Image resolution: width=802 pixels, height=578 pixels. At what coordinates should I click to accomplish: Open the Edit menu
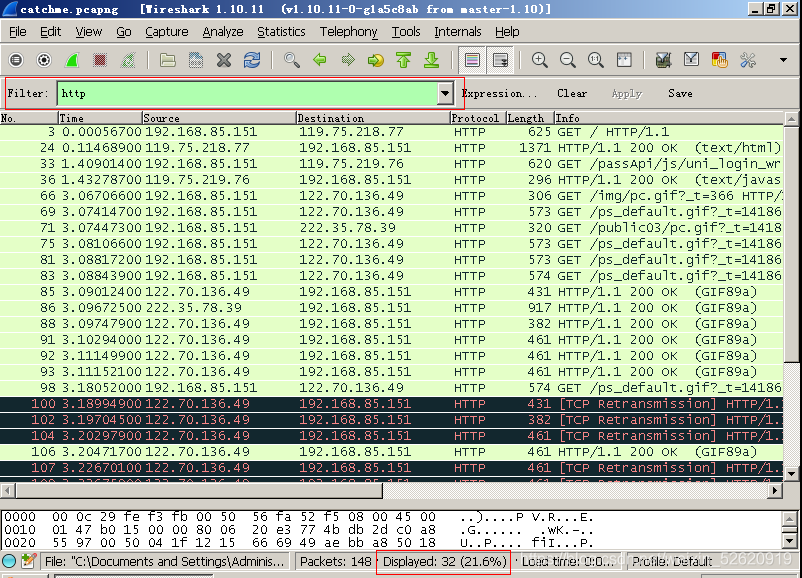point(50,32)
